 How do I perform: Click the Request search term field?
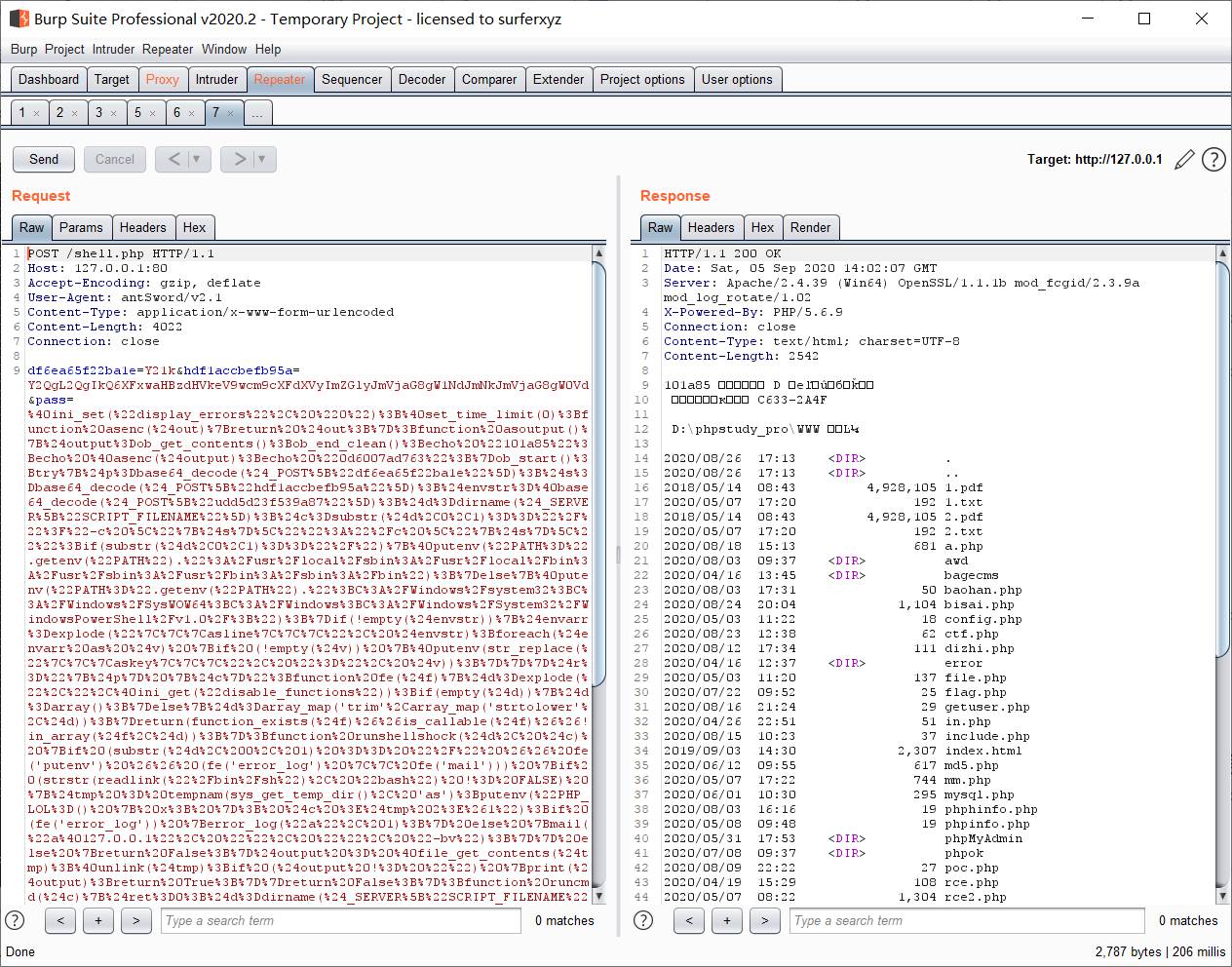(x=341, y=920)
